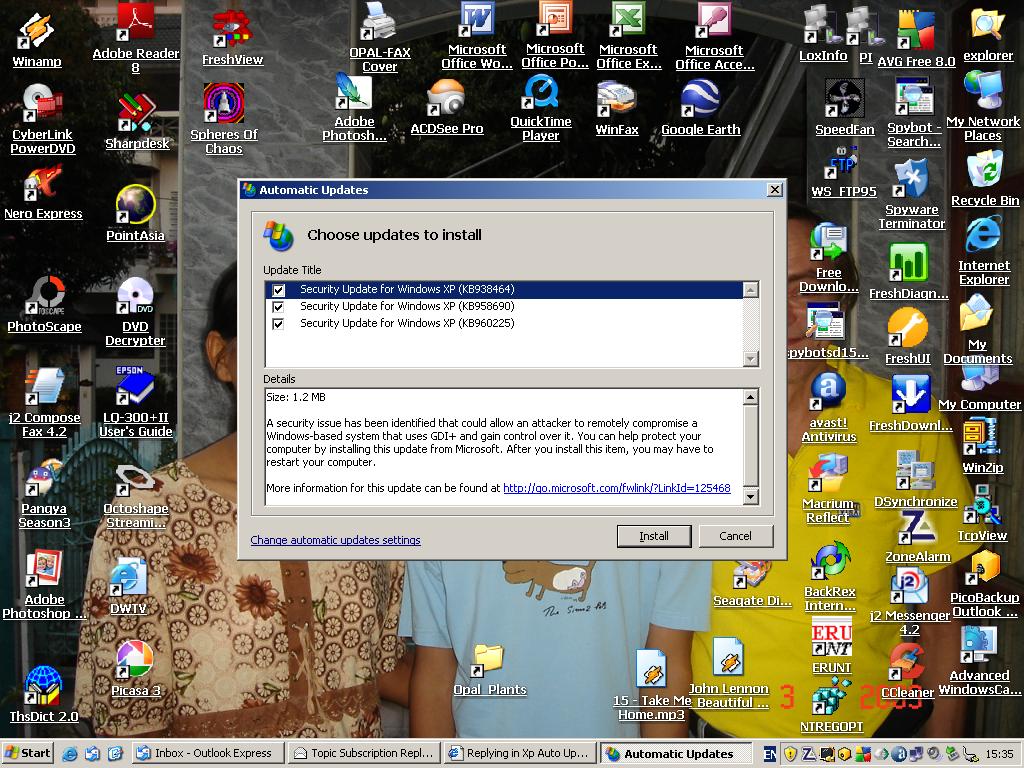Select the 'Security Update for Windows XP (KB960225)' row
1024x768 pixels.
[x=504, y=323]
